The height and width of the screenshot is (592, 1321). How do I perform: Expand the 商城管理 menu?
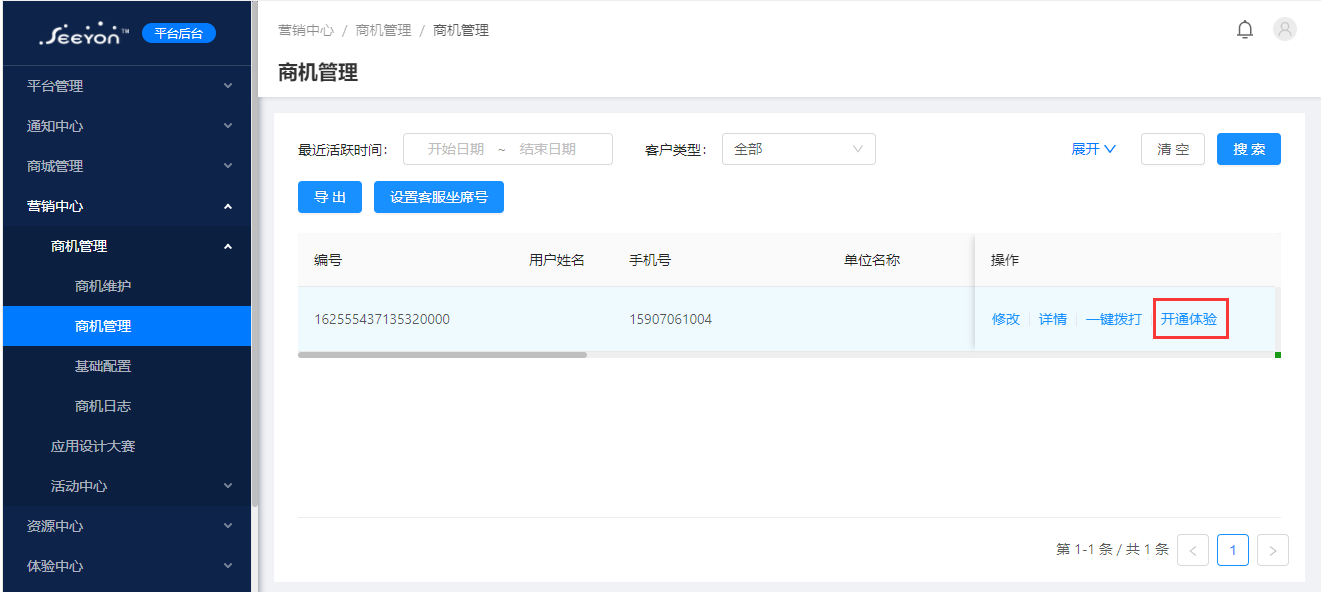[126, 166]
